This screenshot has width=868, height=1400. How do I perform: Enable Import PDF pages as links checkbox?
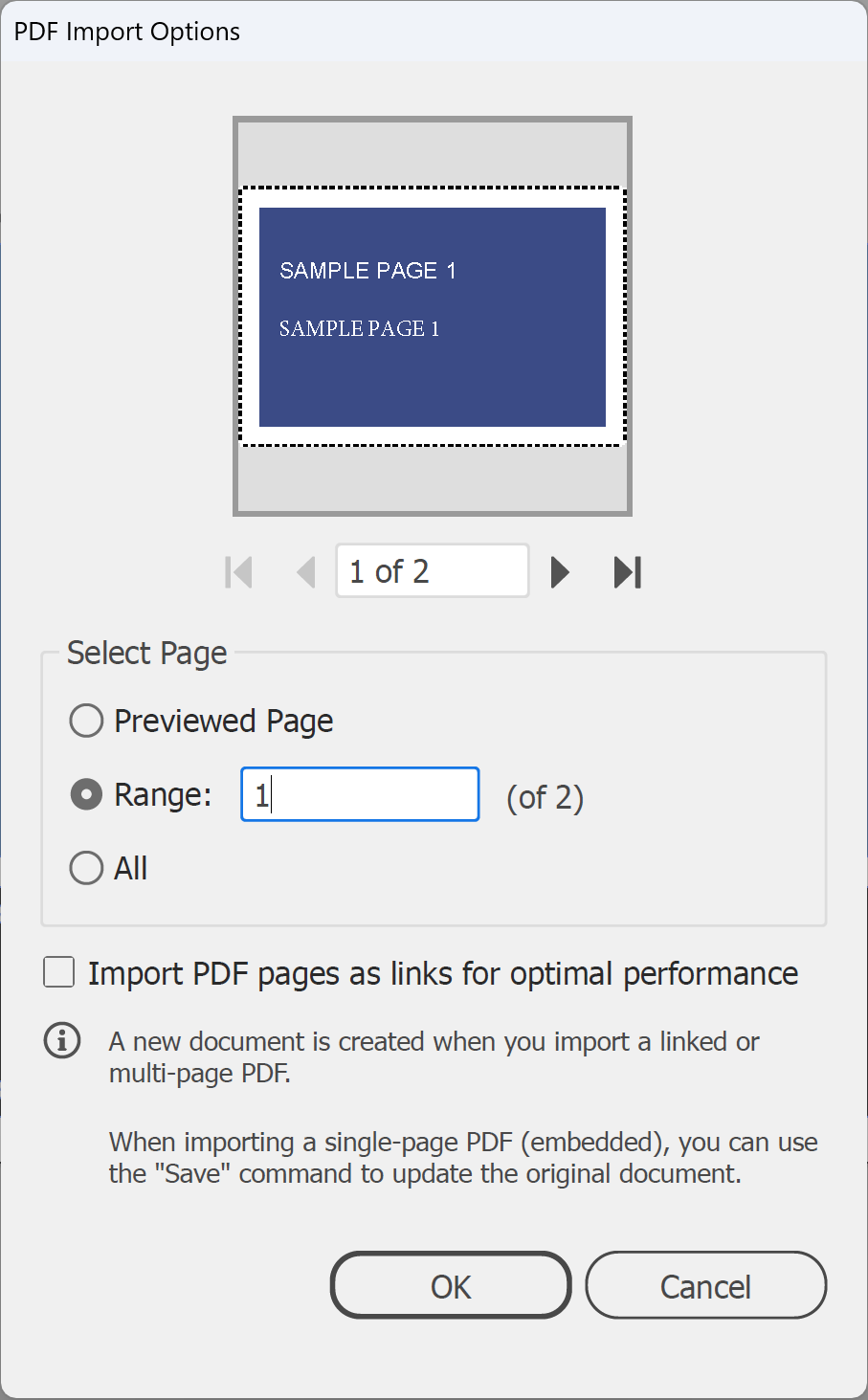click(59, 972)
